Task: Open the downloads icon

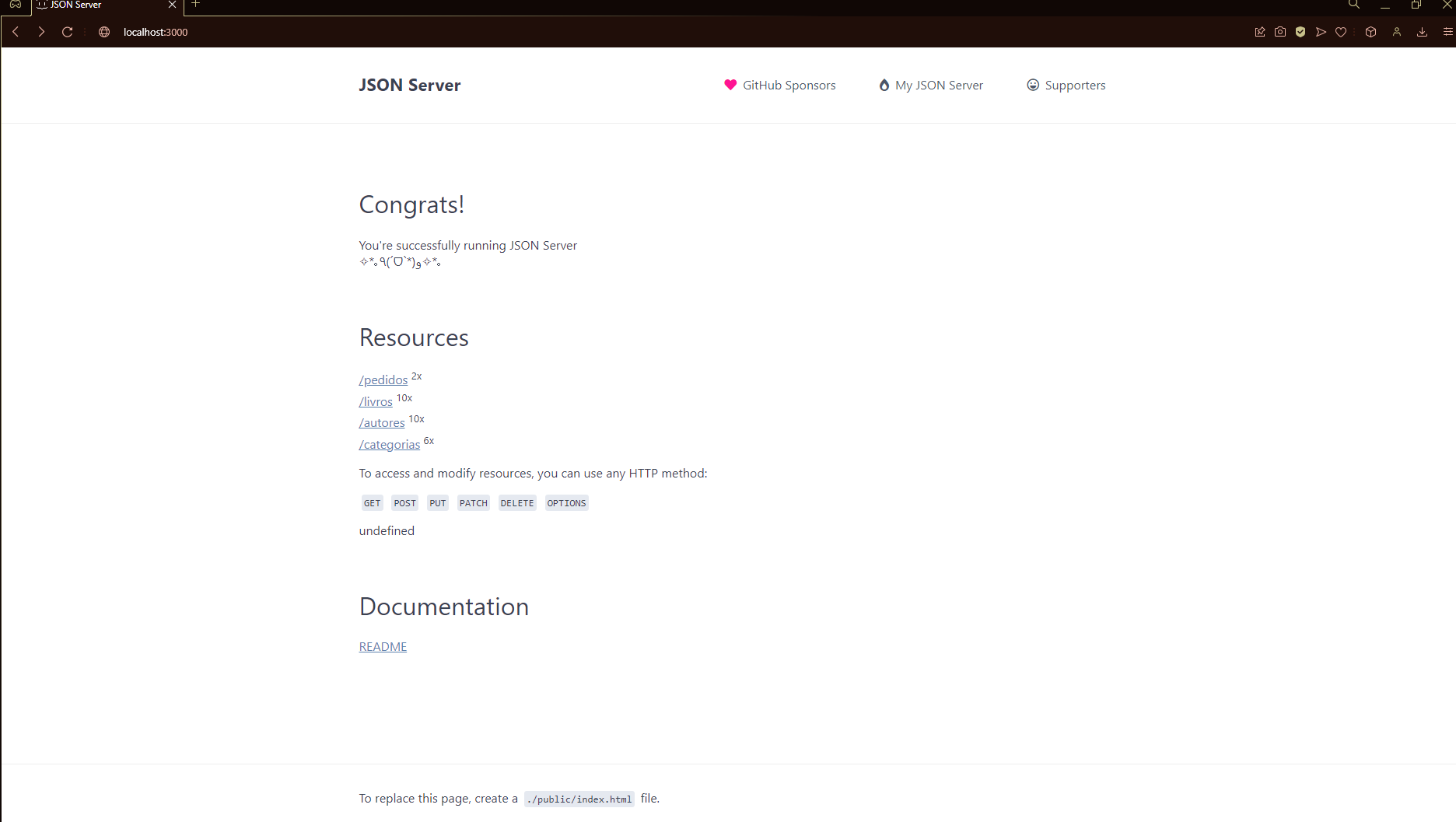Action: 1422,32
